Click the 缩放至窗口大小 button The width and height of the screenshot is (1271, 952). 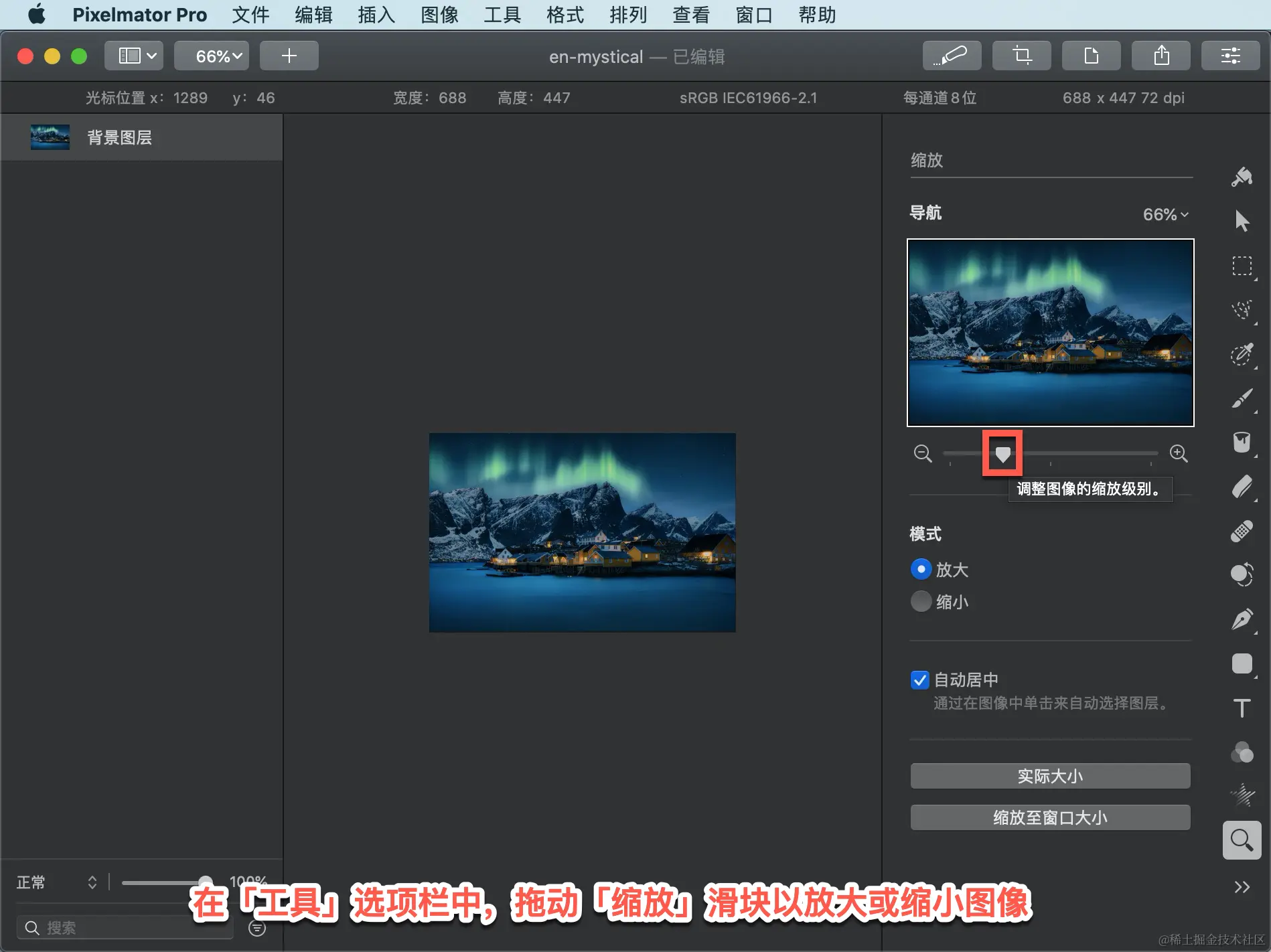coord(1050,817)
